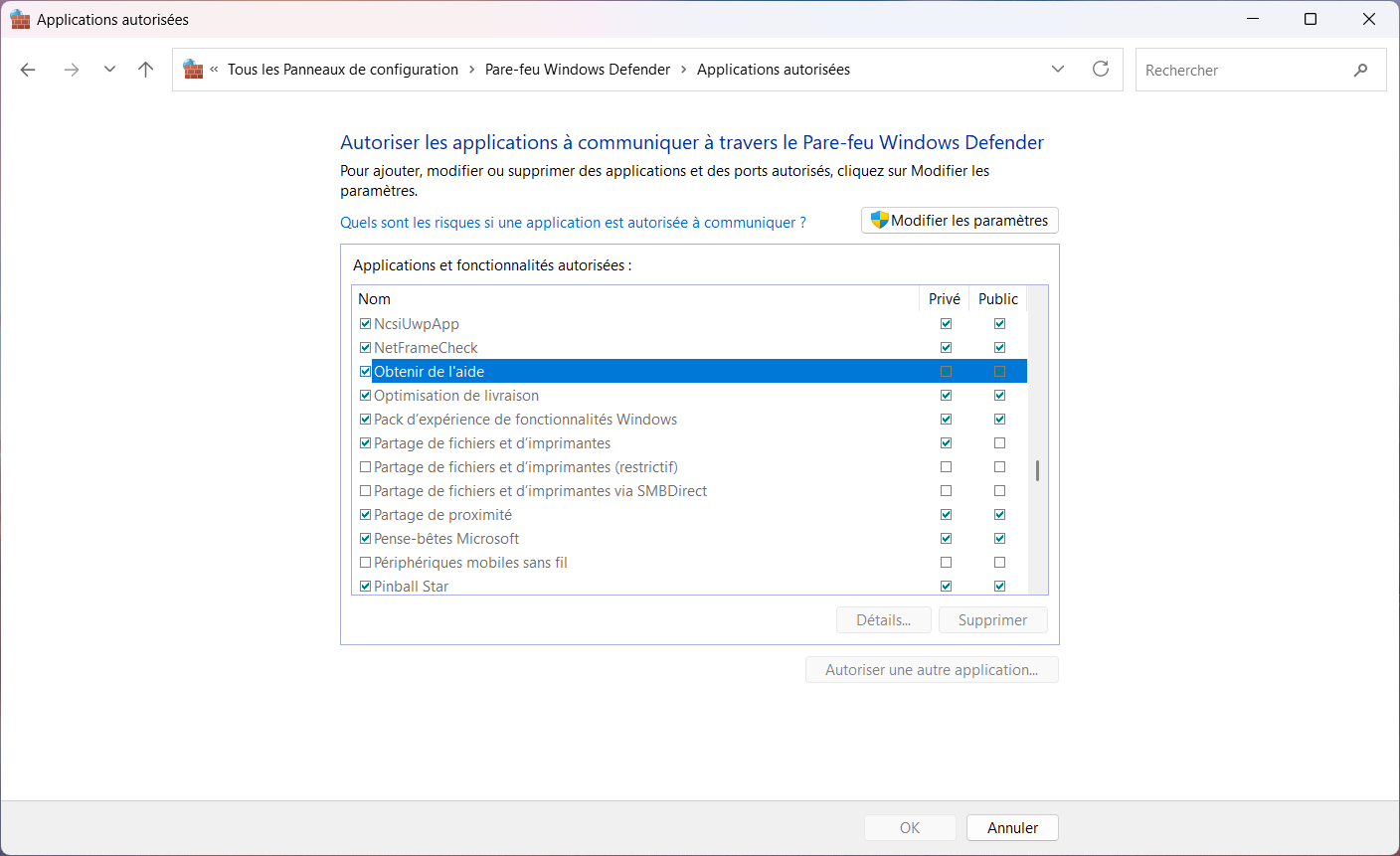Click the shield icon on Modifier les paramètres
This screenshot has height=856, width=1400.
(879, 220)
